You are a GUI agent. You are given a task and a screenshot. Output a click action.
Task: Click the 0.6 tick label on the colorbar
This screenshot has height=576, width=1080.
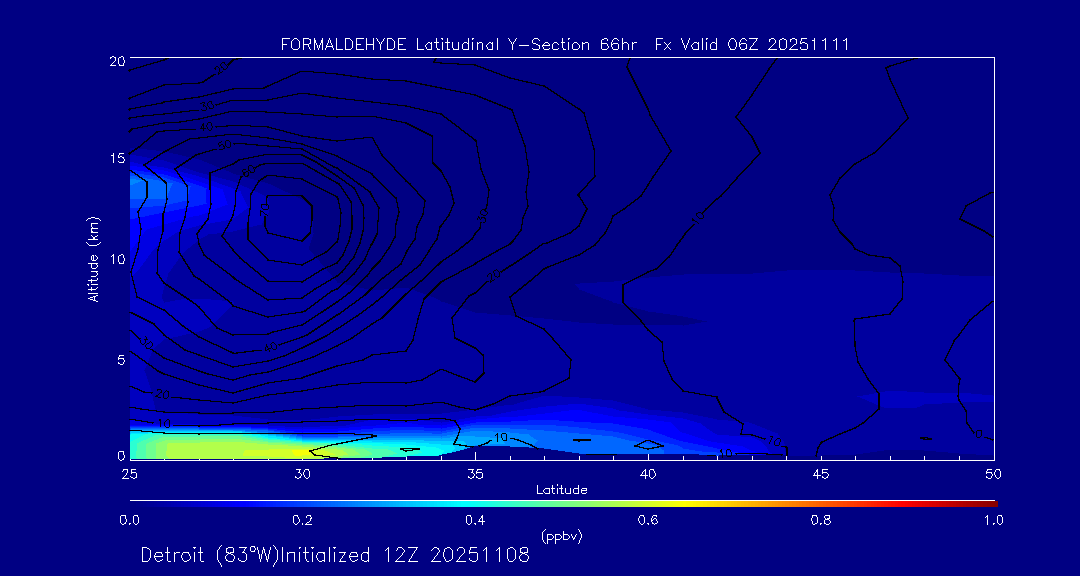pyautogui.click(x=648, y=520)
